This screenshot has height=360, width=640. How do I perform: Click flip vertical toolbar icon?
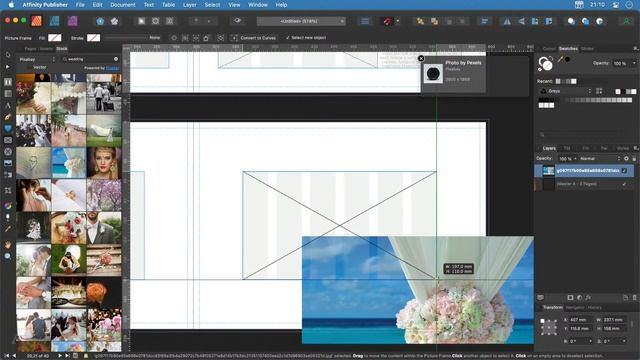(521, 21)
